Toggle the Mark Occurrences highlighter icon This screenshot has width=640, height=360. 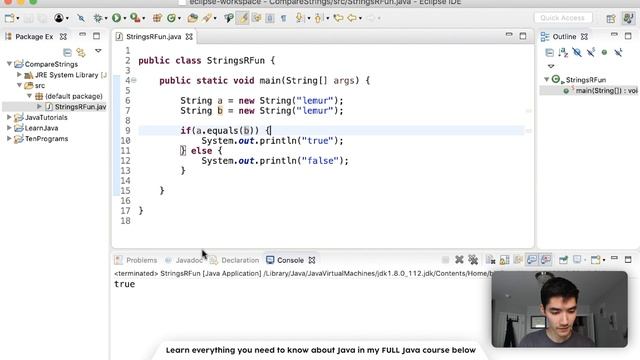click(243, 18)
